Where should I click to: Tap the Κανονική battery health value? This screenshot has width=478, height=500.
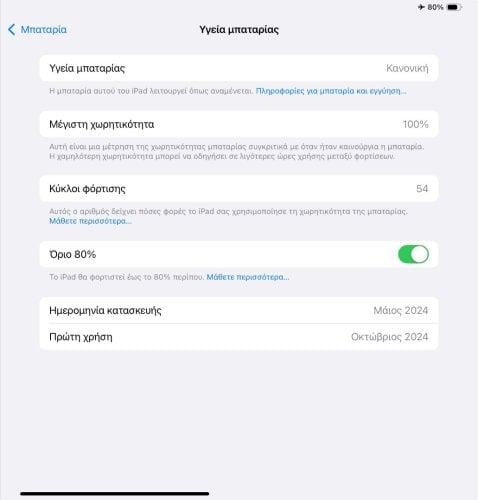pos(407,68)
